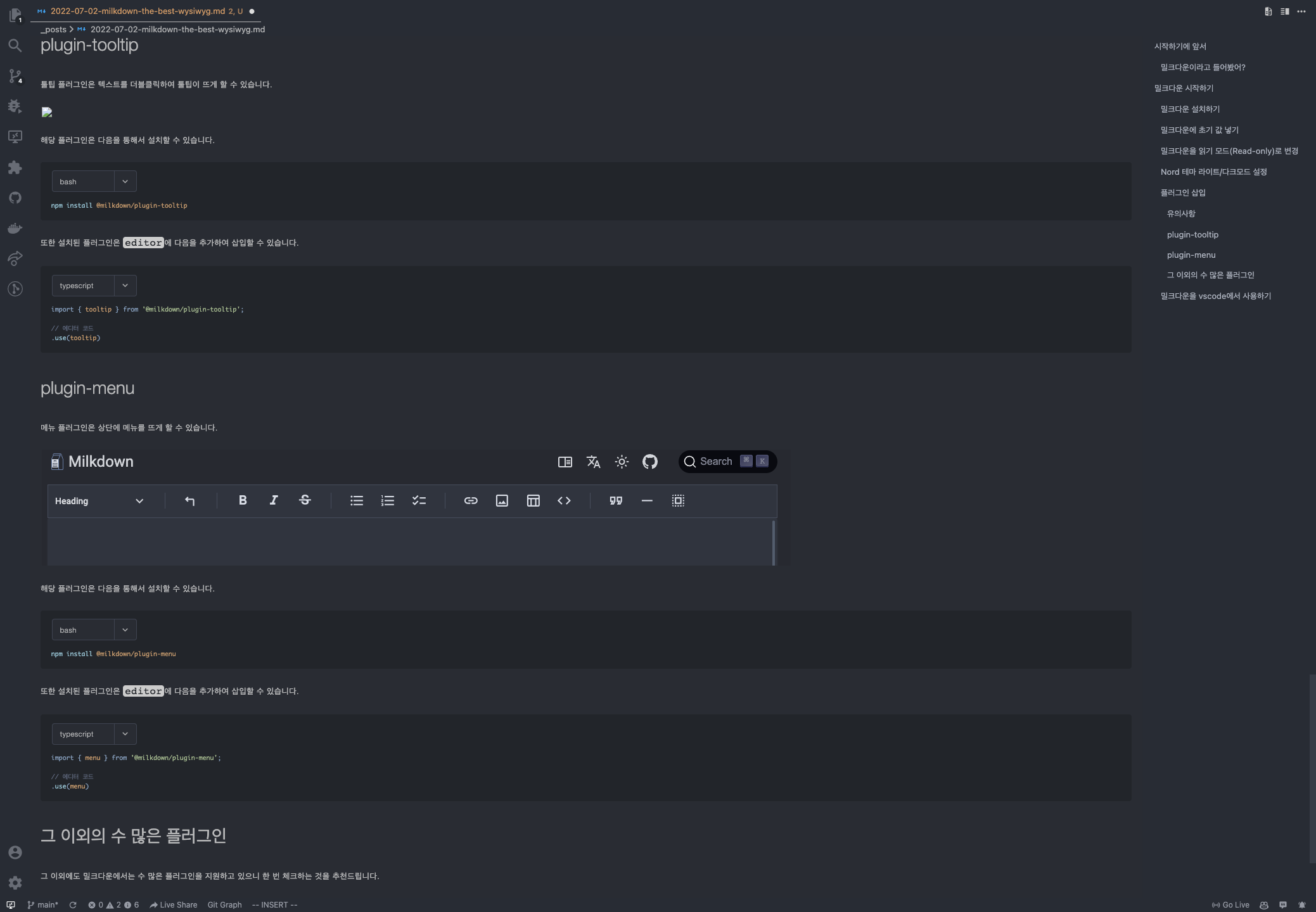Open the Accounts icon
The height and width of the screenshot is (912, 1316).
[x=15, y=852]
